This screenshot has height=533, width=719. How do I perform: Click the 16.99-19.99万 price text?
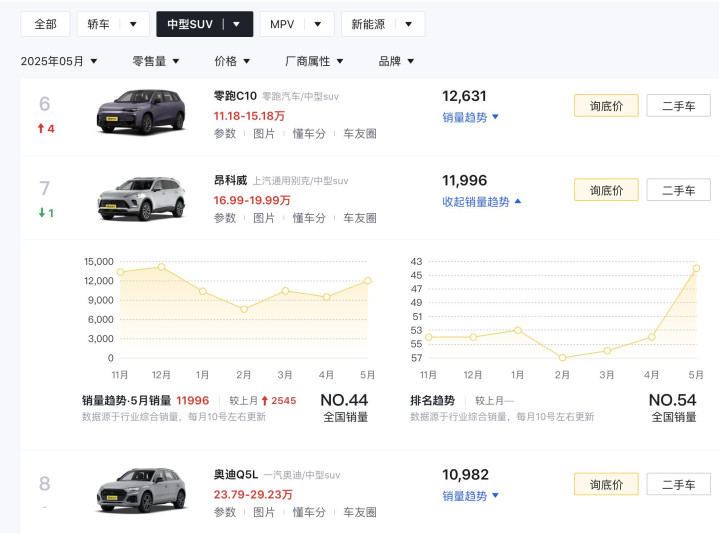252,200
